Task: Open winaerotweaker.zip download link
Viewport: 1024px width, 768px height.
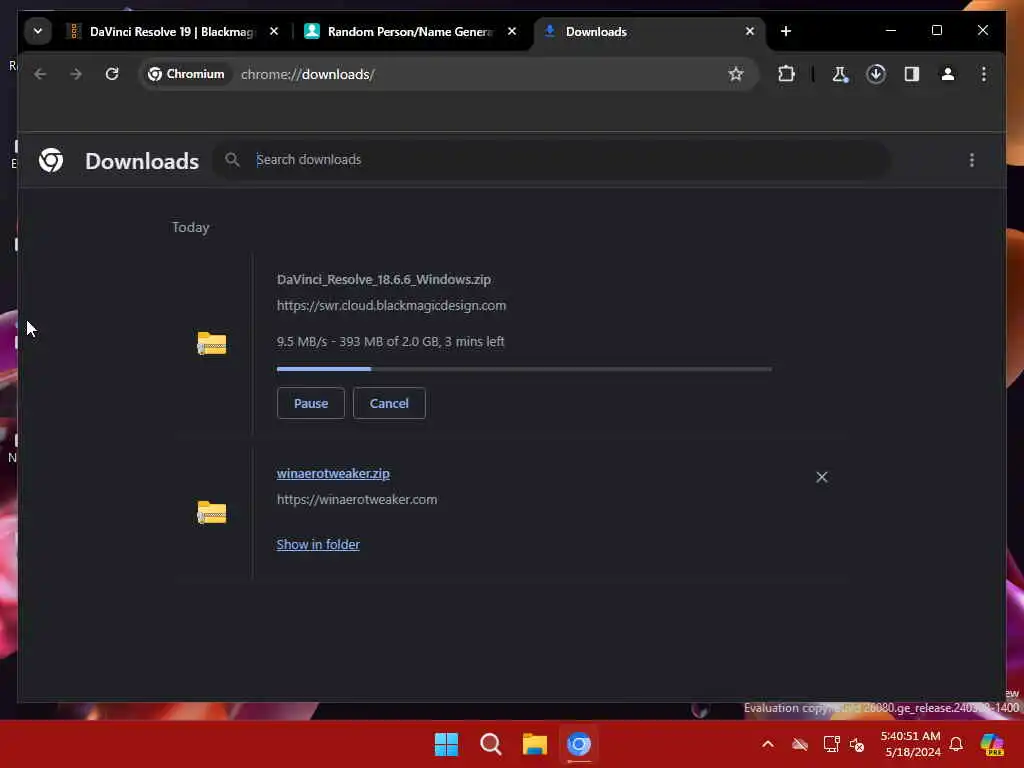Action: pyautogui.click(x=333, y=473)
